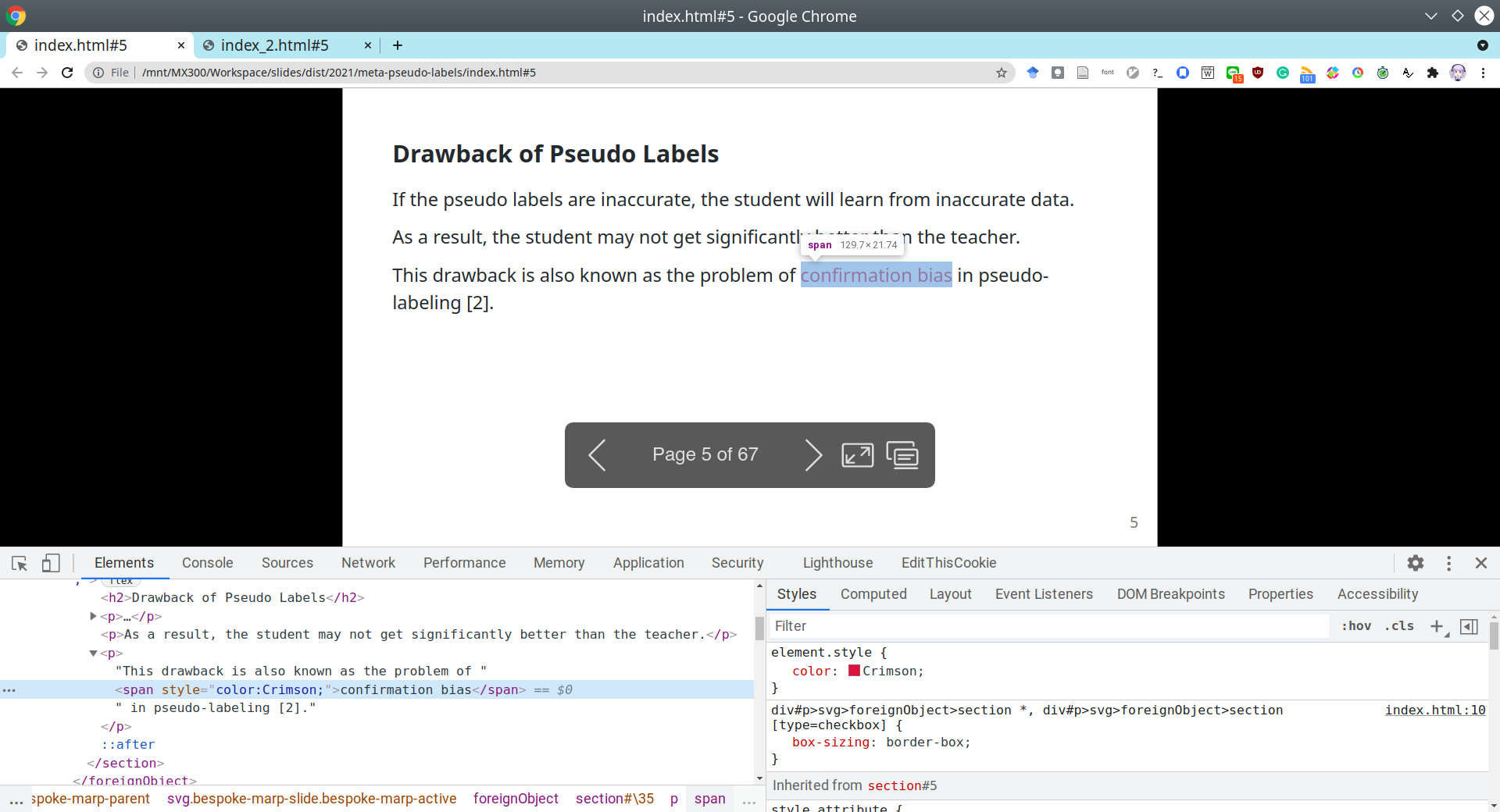The width and height of the screenshot is (1500, 812).
Task: Click the fullscreen icon in slide controls
Action: tap(857, 455)
